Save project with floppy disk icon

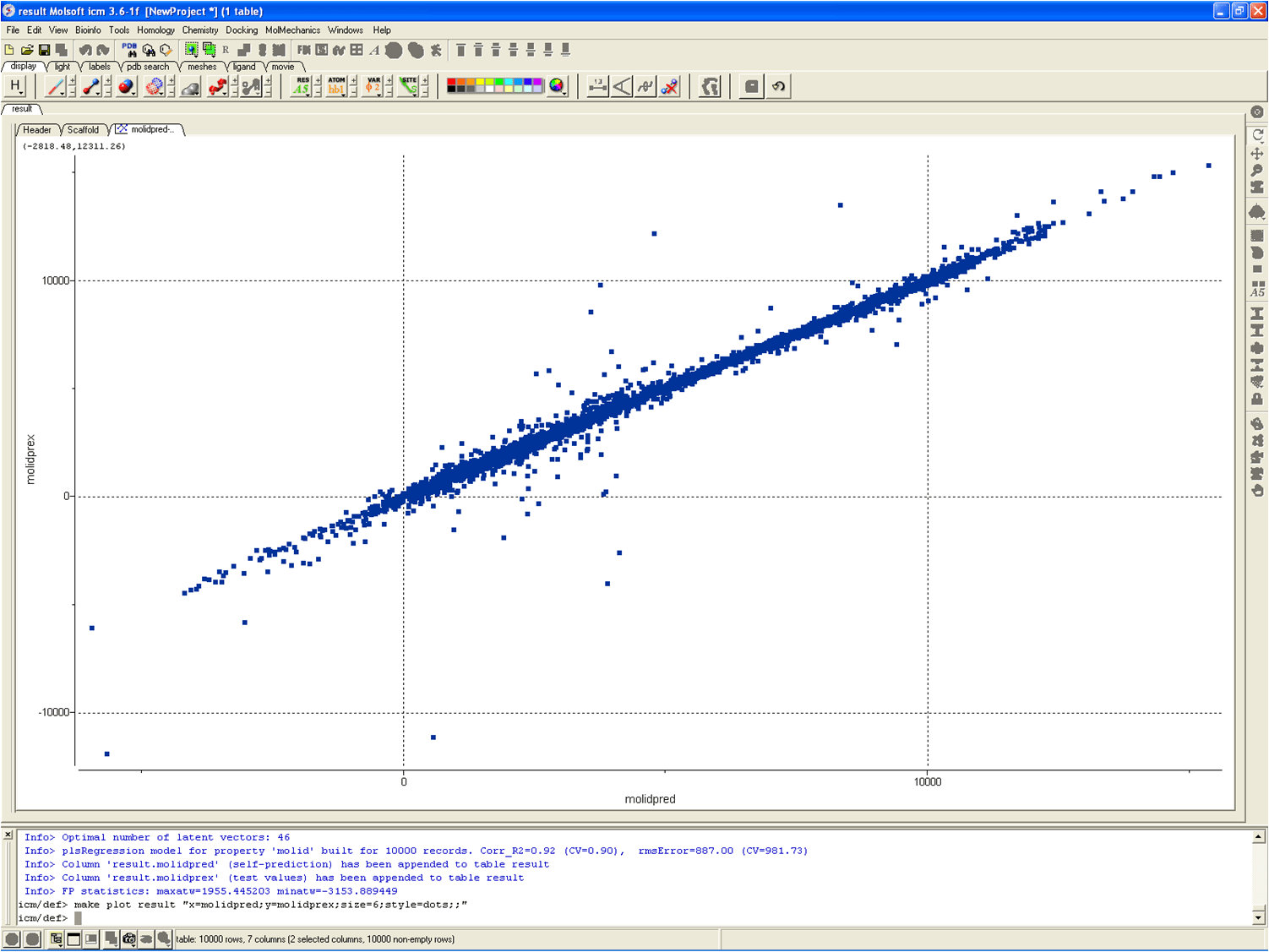[x=44, y=51]
